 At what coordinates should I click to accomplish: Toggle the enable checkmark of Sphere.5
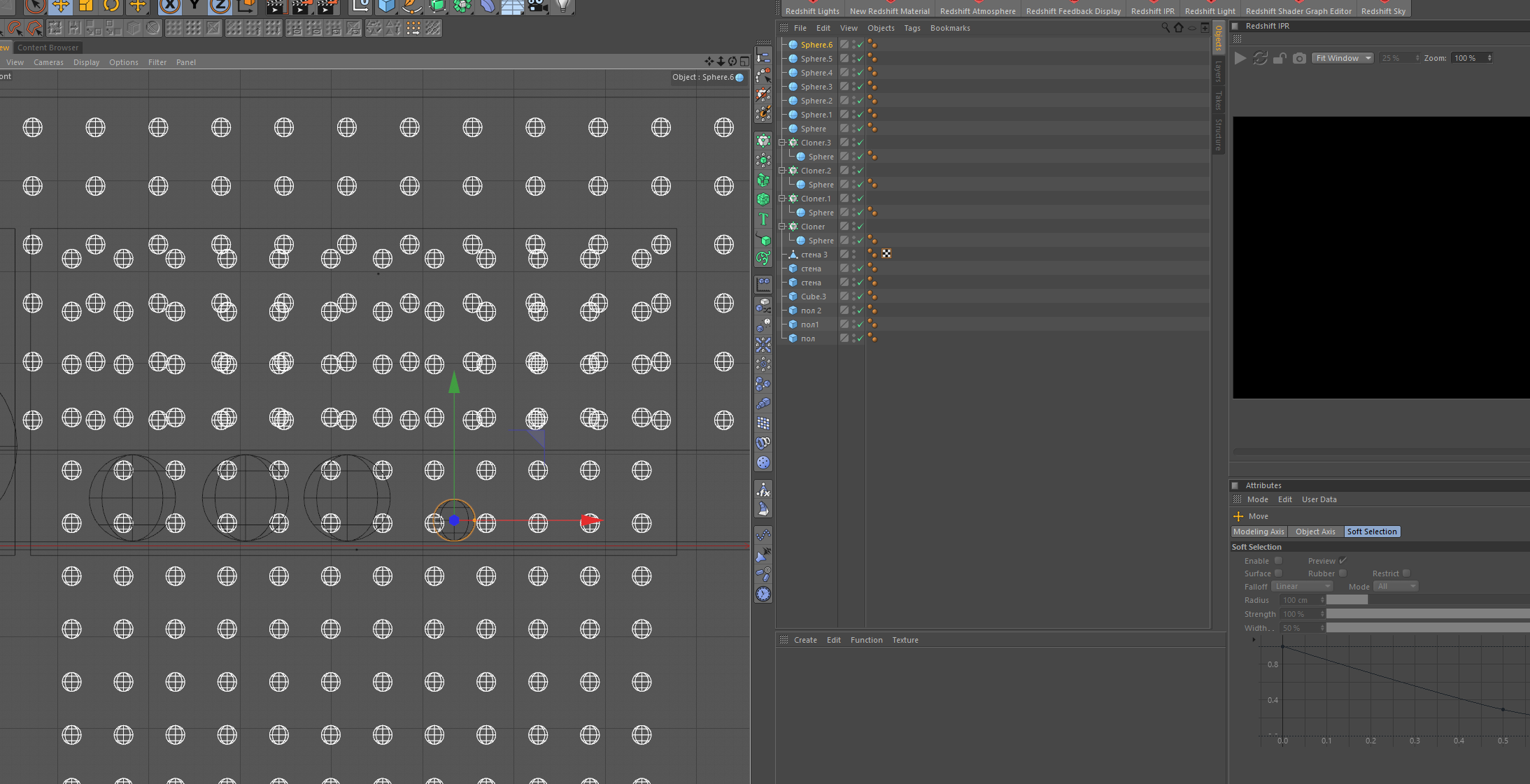tap(860, 59)
